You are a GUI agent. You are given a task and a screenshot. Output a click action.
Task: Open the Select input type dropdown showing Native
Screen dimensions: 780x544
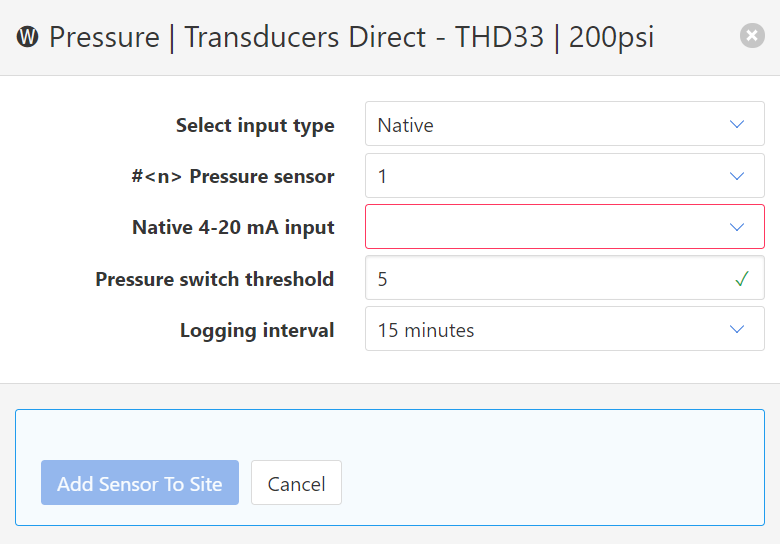[x=550, y=125]
